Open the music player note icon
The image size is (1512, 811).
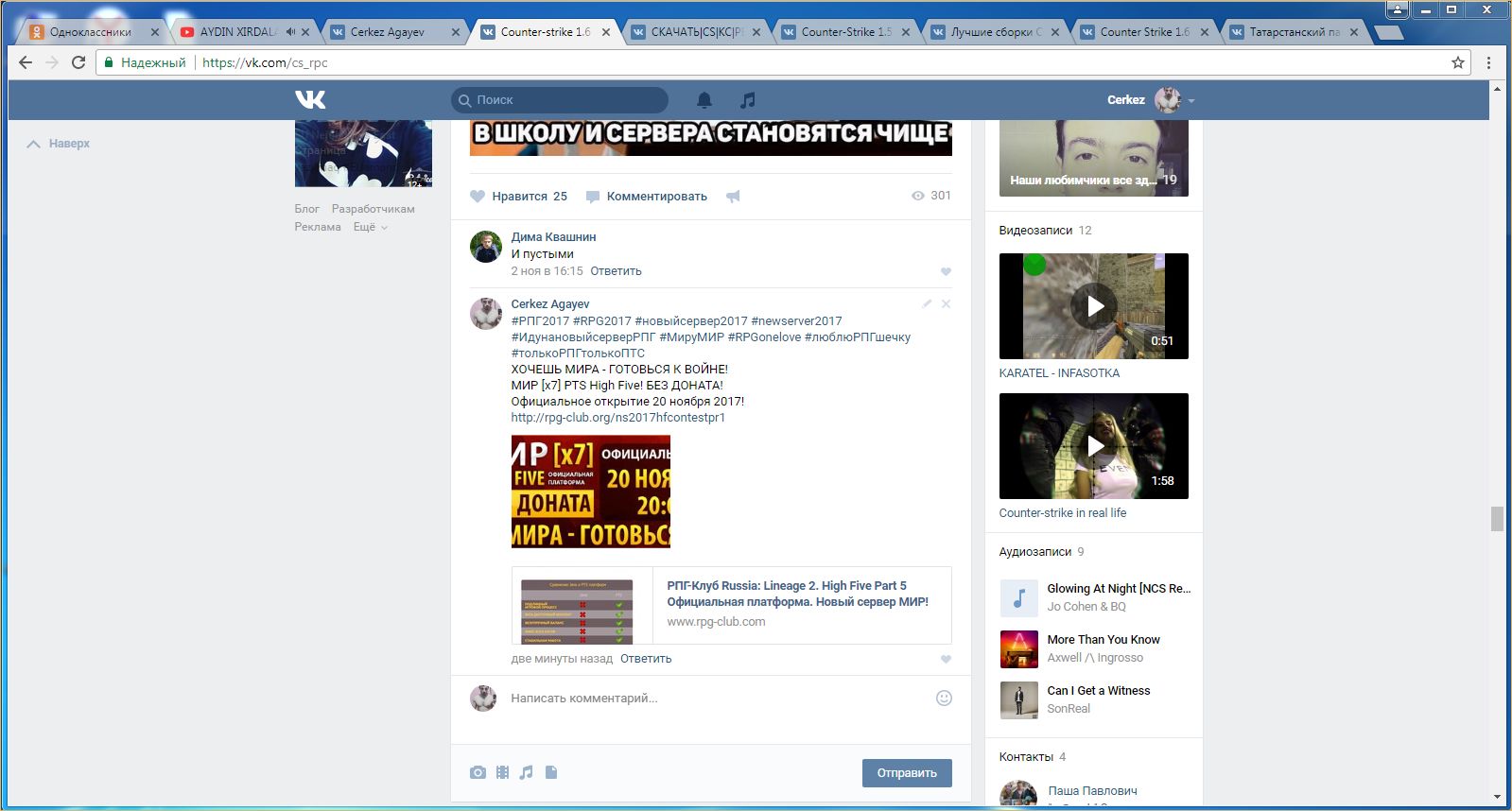click(747, 100)
